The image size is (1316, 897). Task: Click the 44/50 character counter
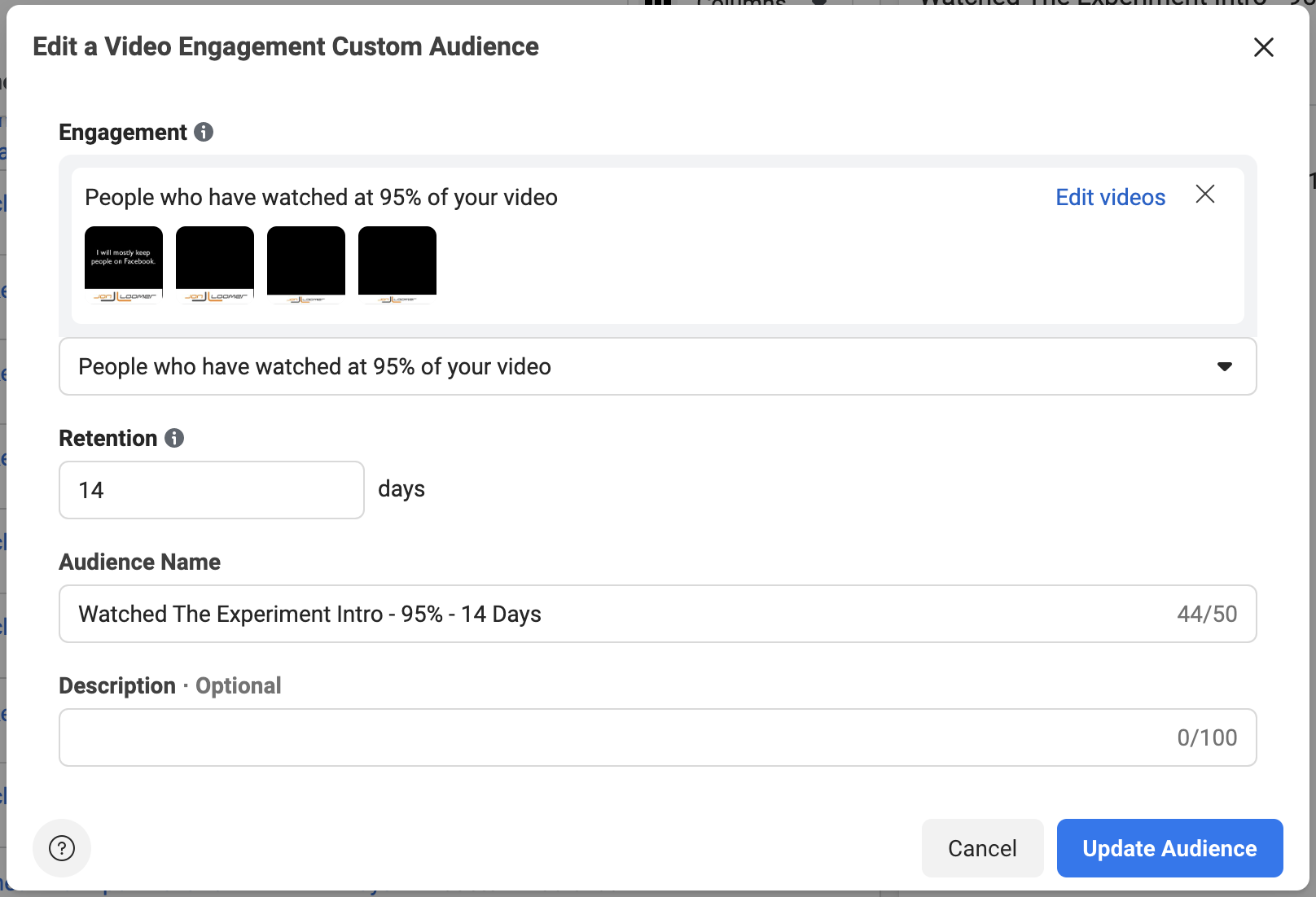(x=1207, y=614)
